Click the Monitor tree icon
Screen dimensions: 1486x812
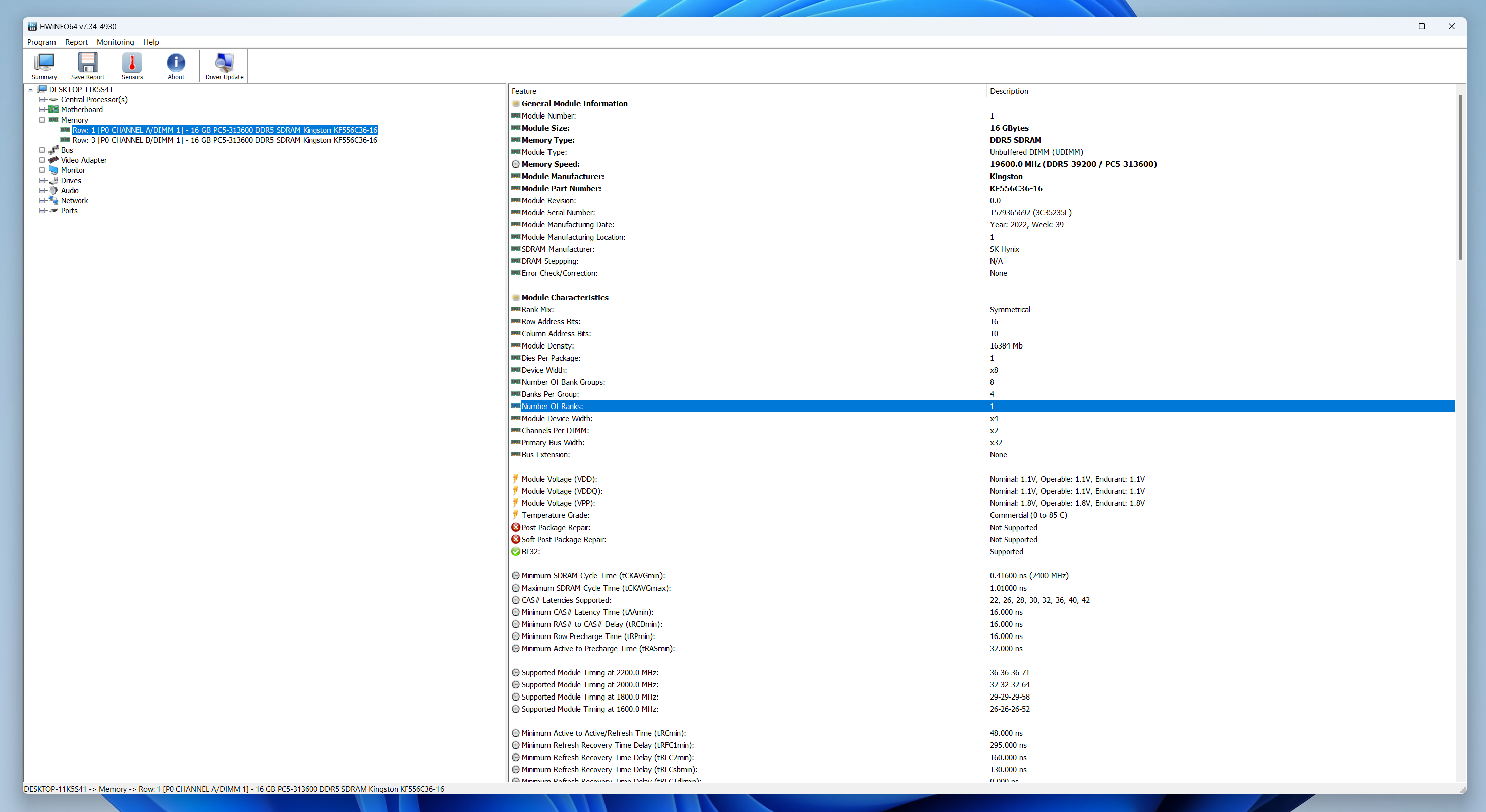[53, 170]
